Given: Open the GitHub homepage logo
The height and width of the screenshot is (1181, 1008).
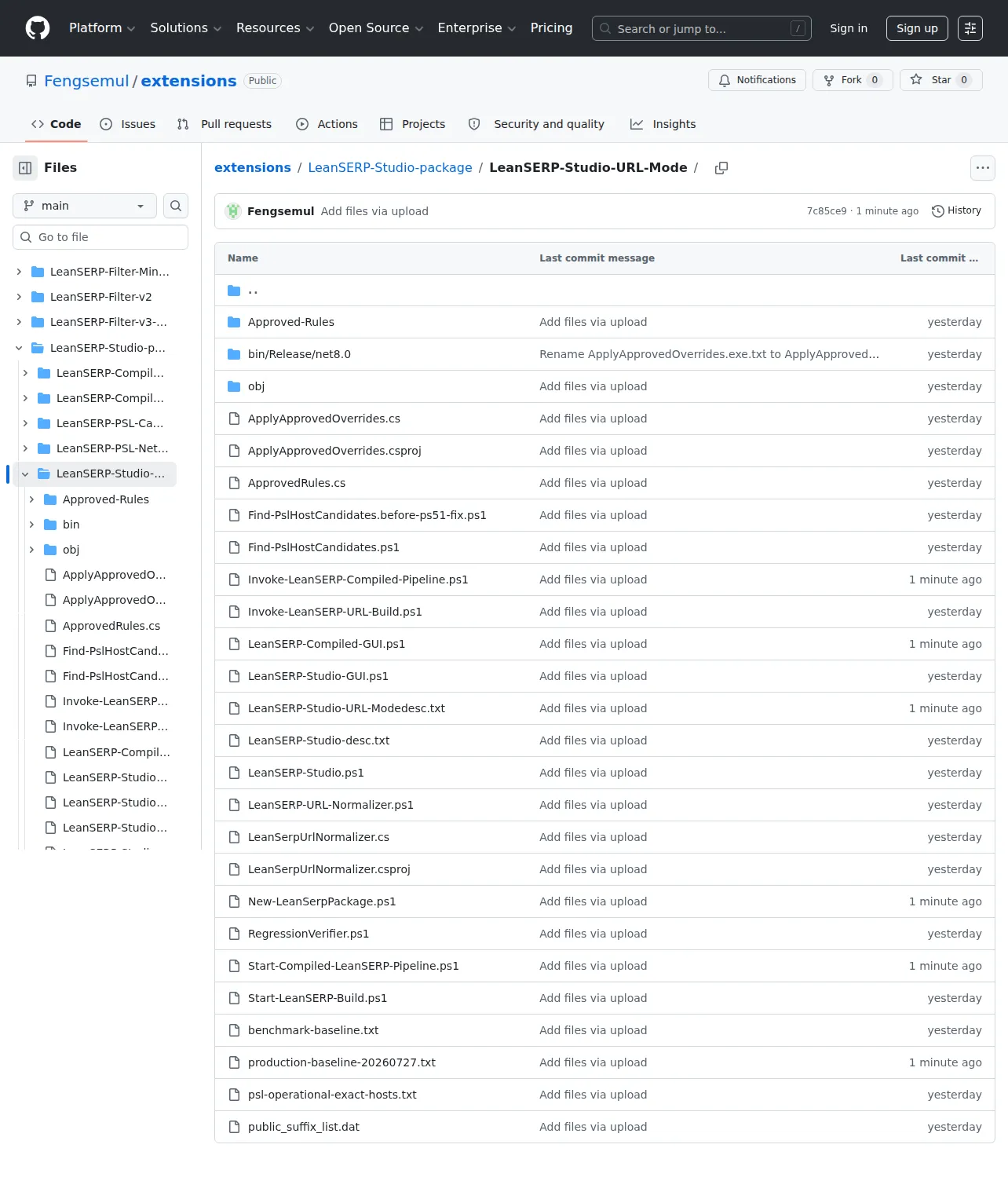Looking at the screenshot, I should pos(38,28).
